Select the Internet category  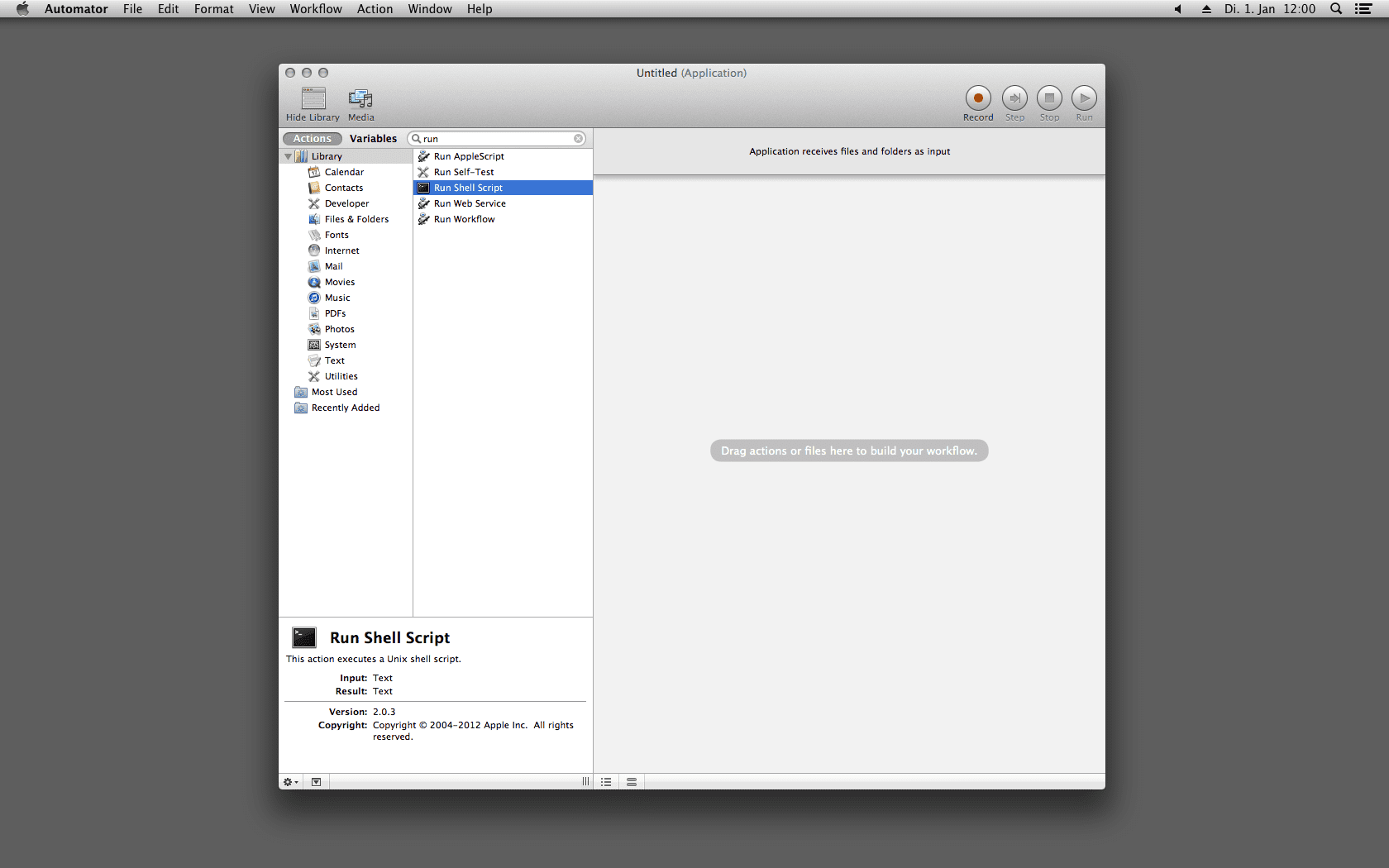pyautogui.click(x=346, y=250)
